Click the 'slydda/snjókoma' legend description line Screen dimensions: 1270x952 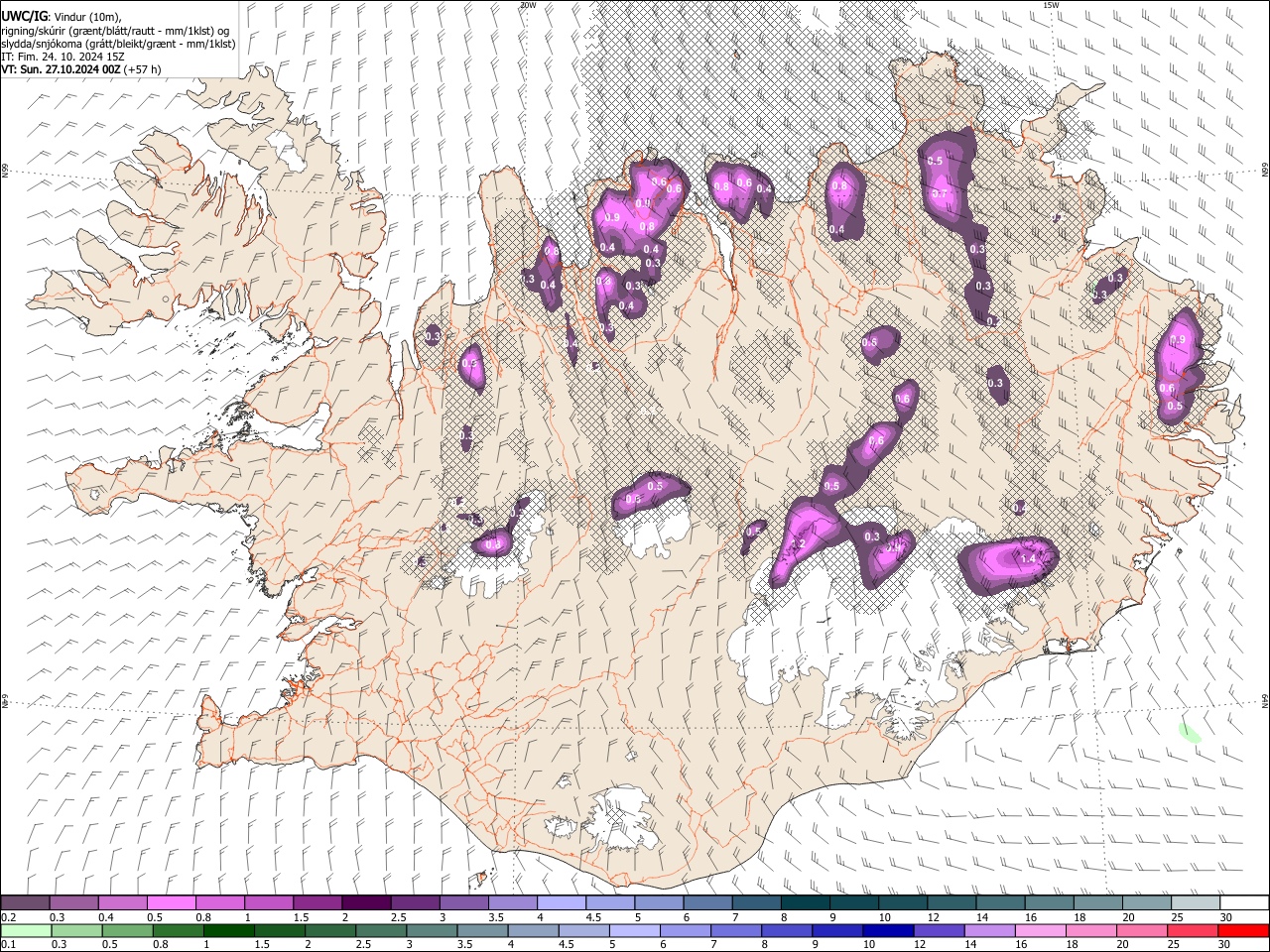(118, 44)
